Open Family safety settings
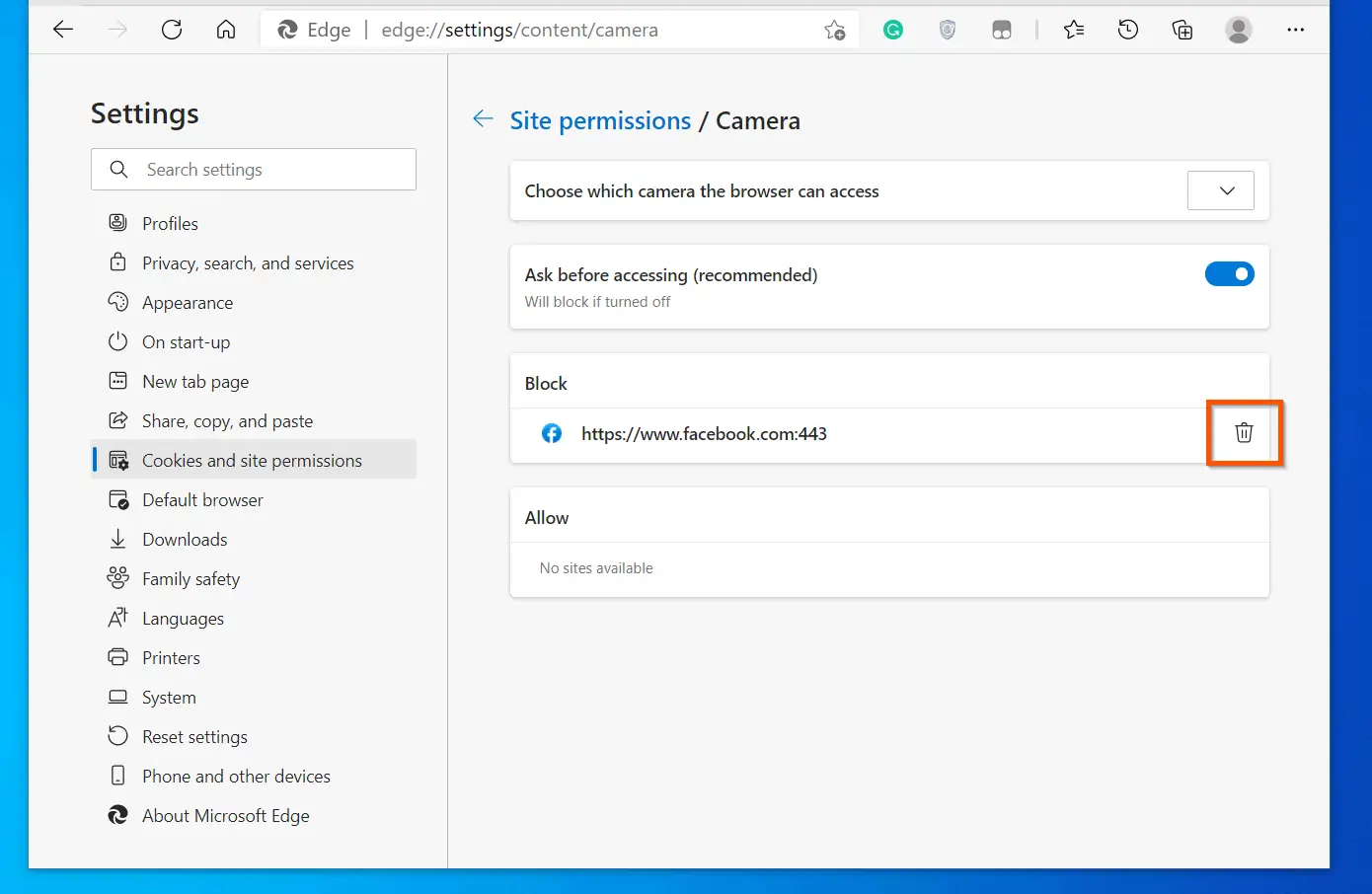The image size is (1372, 894). pos(254,578)
